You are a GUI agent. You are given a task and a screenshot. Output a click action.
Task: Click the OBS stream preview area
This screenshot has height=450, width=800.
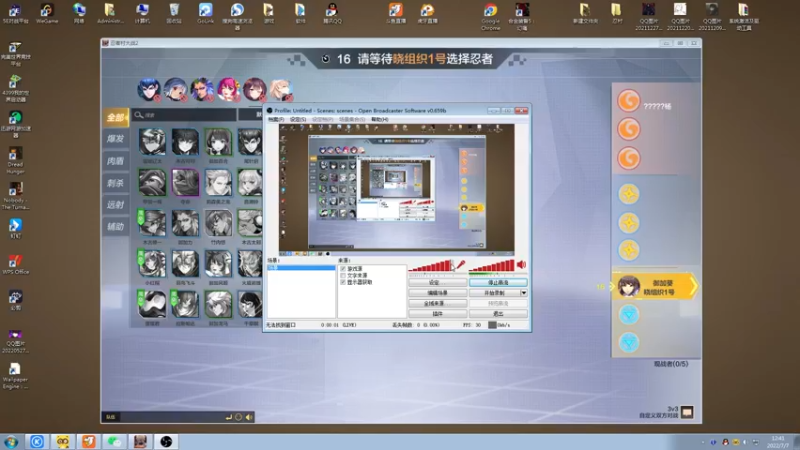click(396, 189)
